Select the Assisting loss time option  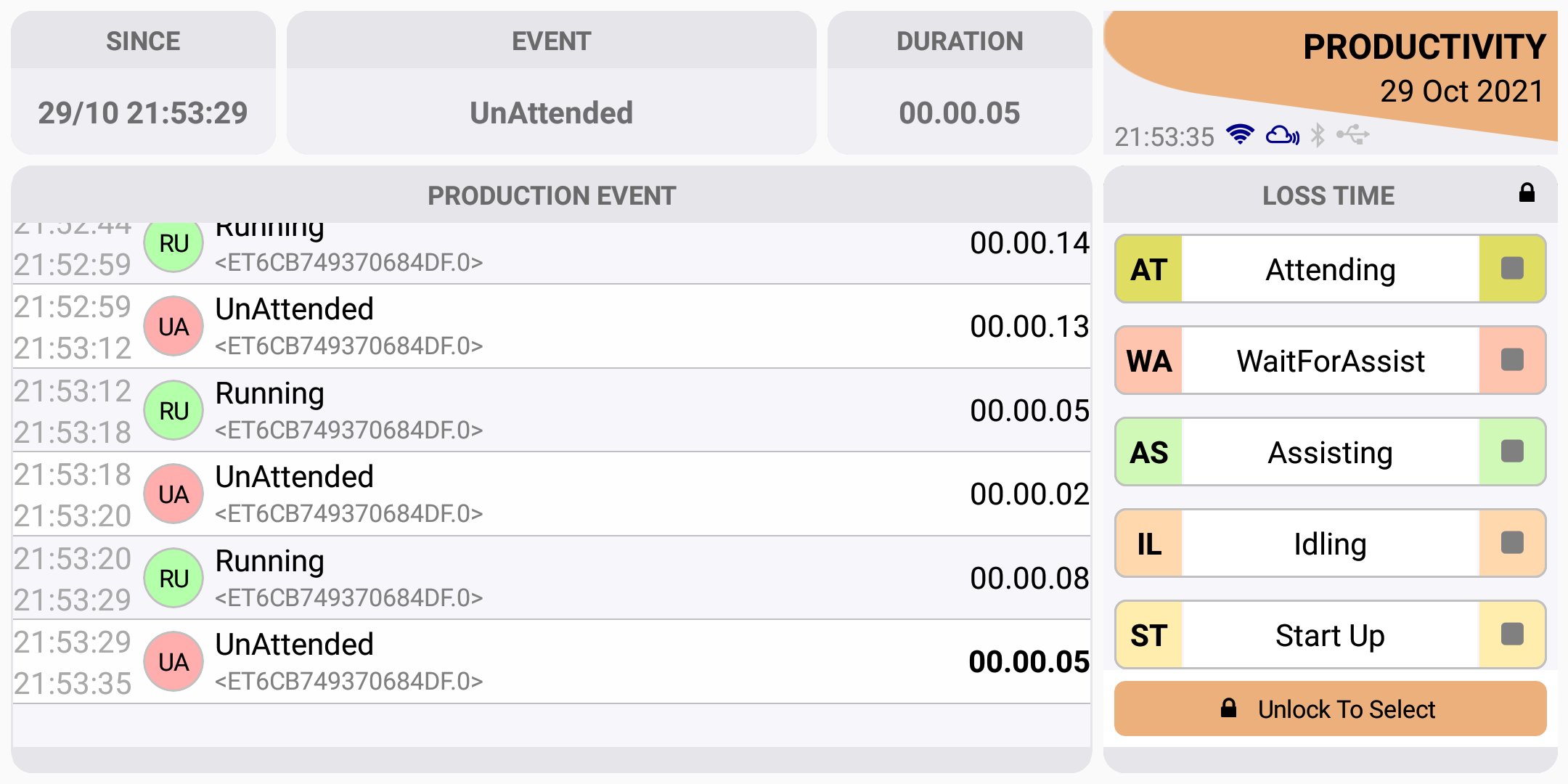coord(1330,452)
